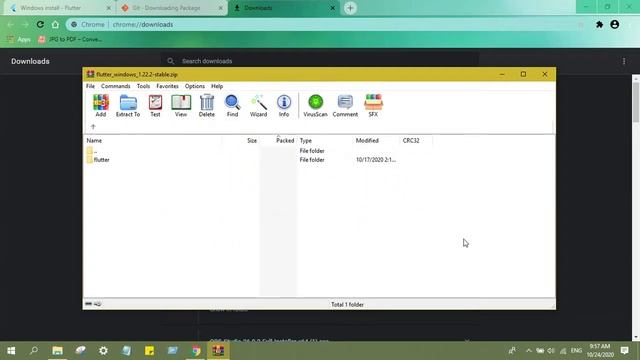
Task: Show hidden system tray icons
Action: click(x=529, y=351)
